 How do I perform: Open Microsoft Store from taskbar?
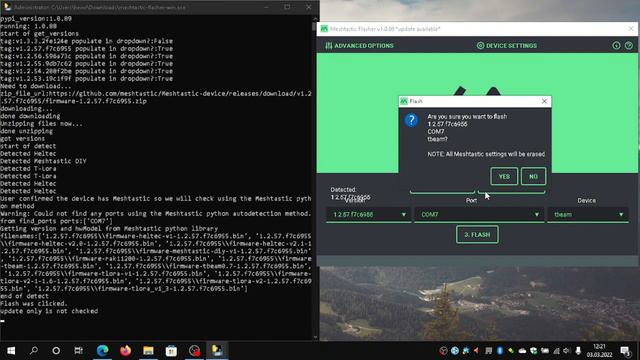click(x=171, y=351)
